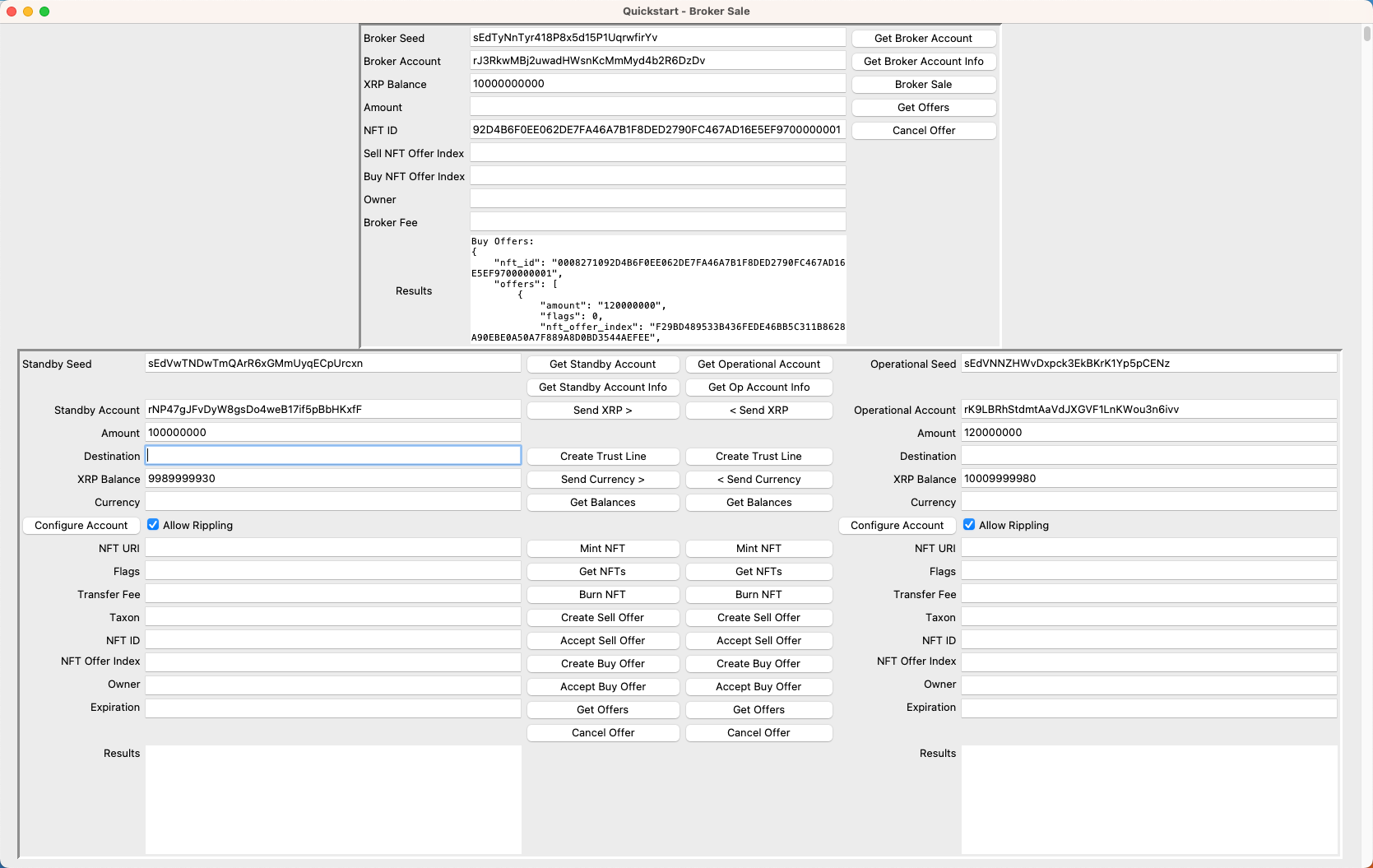Click the operational NFT ID field
This screenshot has width=1373, height=868.
point(1148,640)
